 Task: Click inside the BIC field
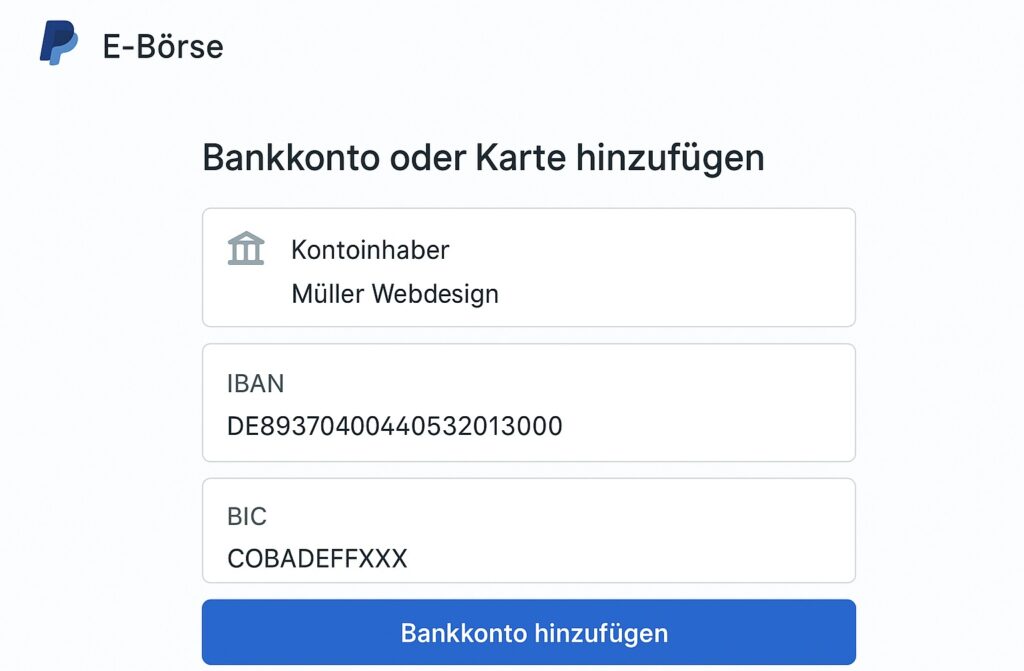click(x=529, y=531)
